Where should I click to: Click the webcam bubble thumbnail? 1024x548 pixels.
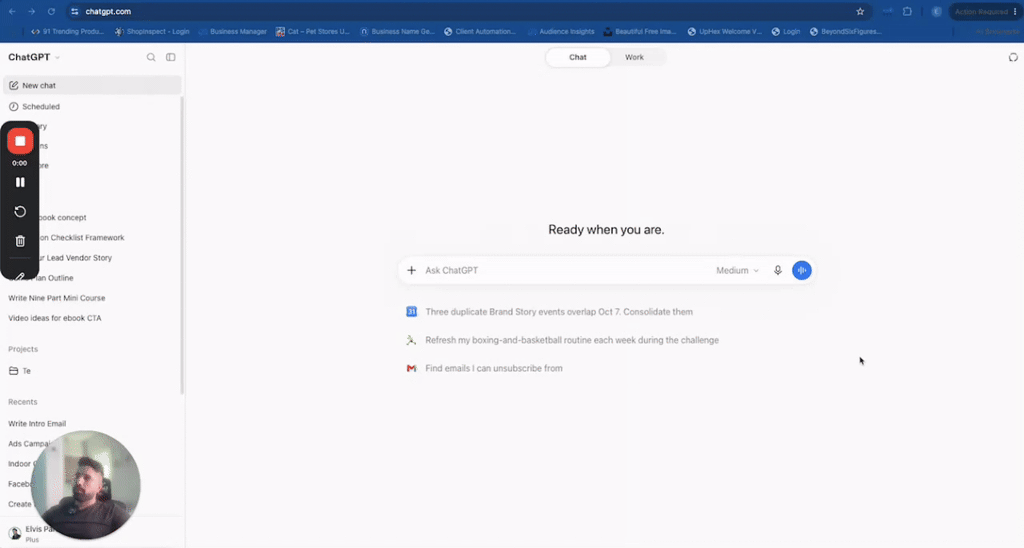click(x=86, y=485)
